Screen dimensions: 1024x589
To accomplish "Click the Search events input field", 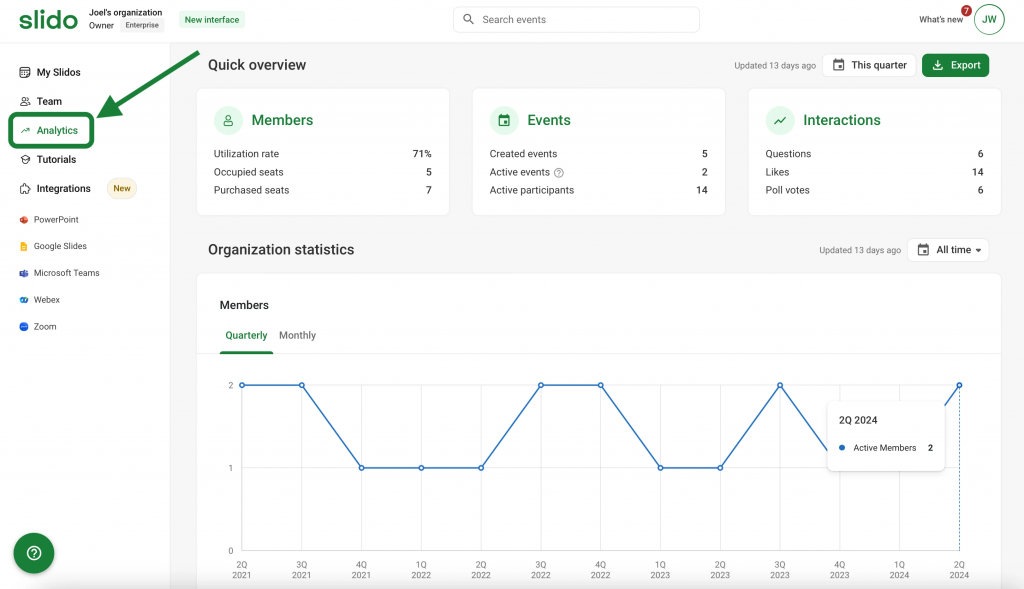I will pyautogui.click(x=576, y=20).
